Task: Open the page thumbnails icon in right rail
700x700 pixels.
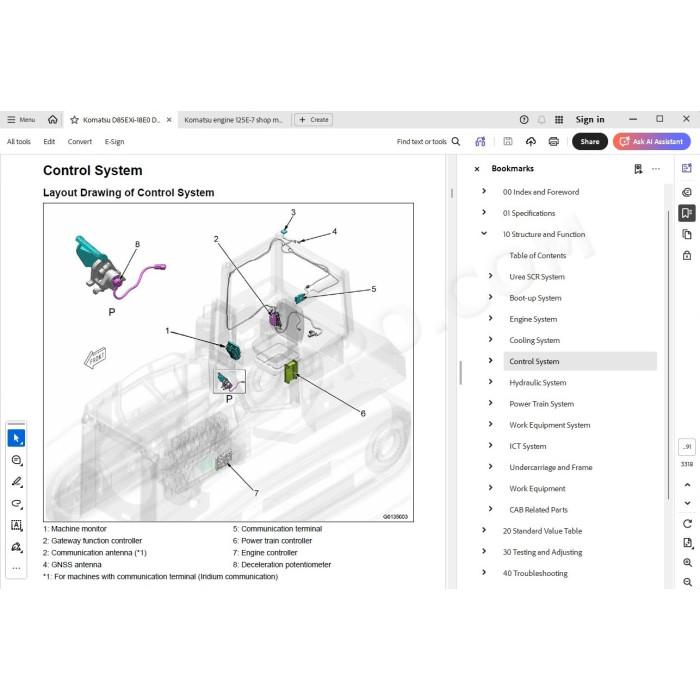Action: point(687,234)
